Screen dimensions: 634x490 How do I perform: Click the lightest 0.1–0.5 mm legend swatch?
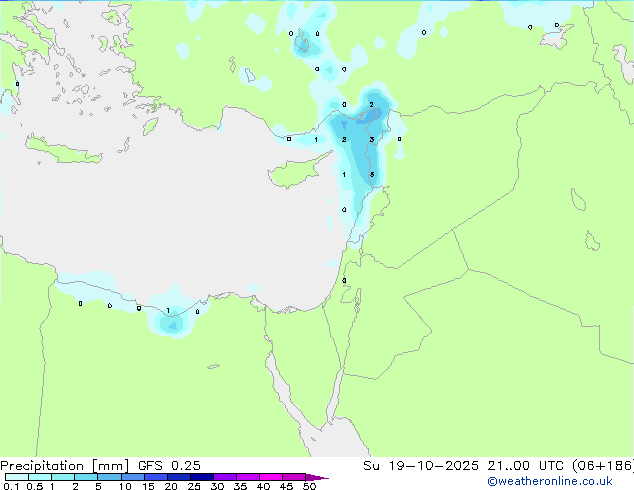17,477
